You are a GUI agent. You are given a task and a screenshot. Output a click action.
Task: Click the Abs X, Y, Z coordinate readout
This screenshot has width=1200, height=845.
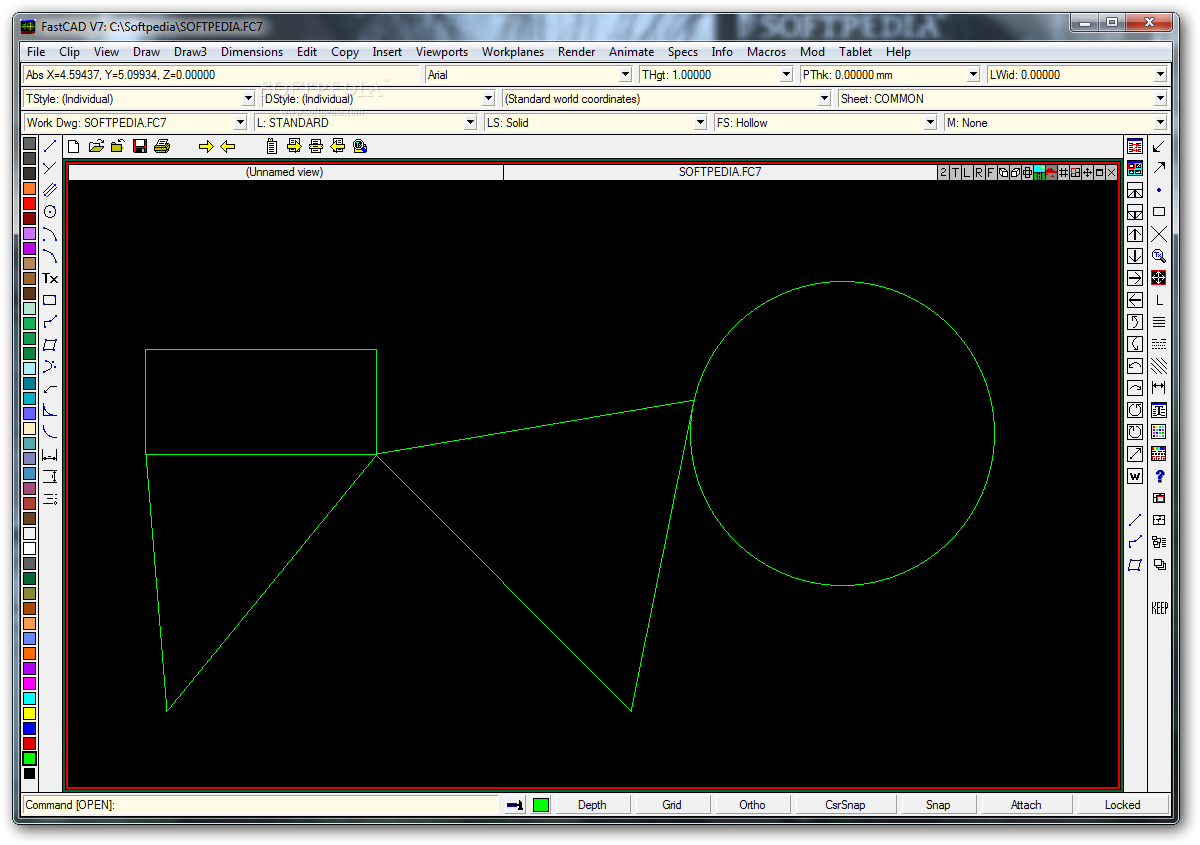coord(220,75)
